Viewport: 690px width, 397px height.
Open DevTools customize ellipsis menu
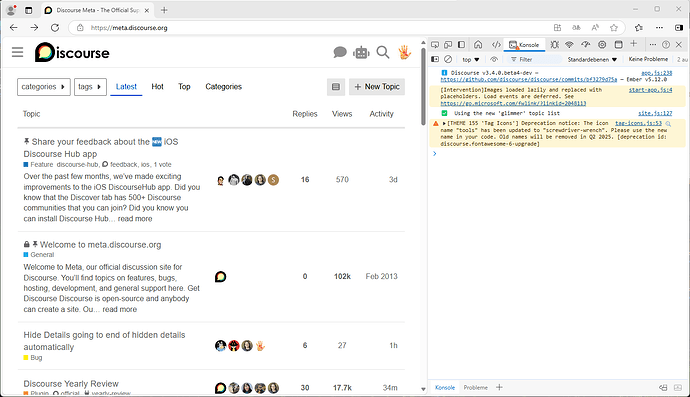[x=653, y=44]
